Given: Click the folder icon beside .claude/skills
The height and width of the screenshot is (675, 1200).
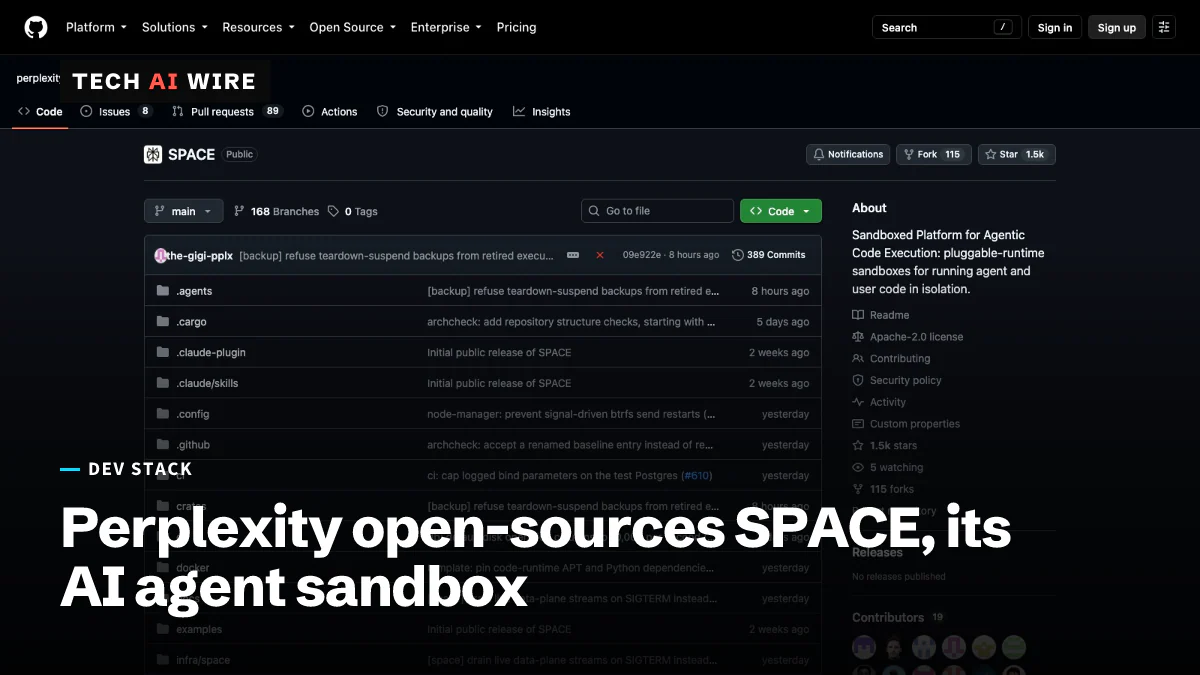Looking at the screenshot, I should click(x=163, y=383).
